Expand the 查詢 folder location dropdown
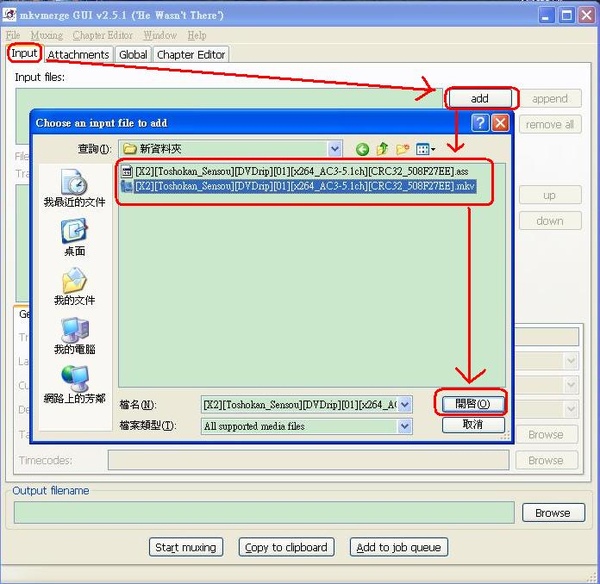600x584 pixels. (335, 149)
